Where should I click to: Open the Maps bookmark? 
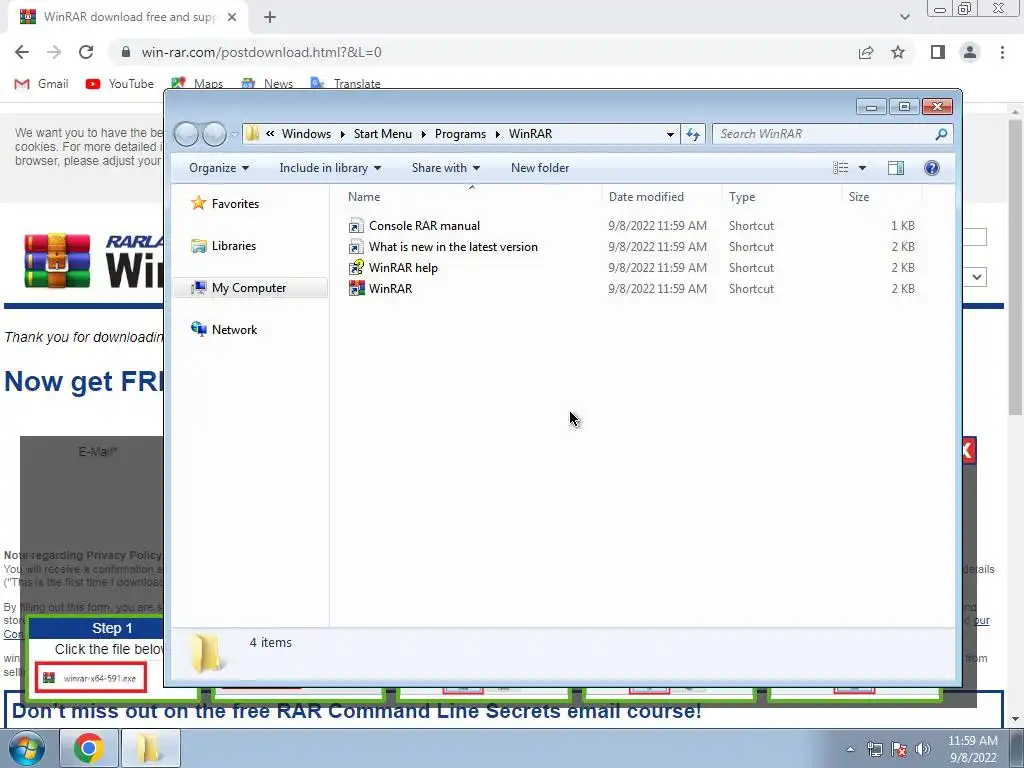tap(197, 84)
